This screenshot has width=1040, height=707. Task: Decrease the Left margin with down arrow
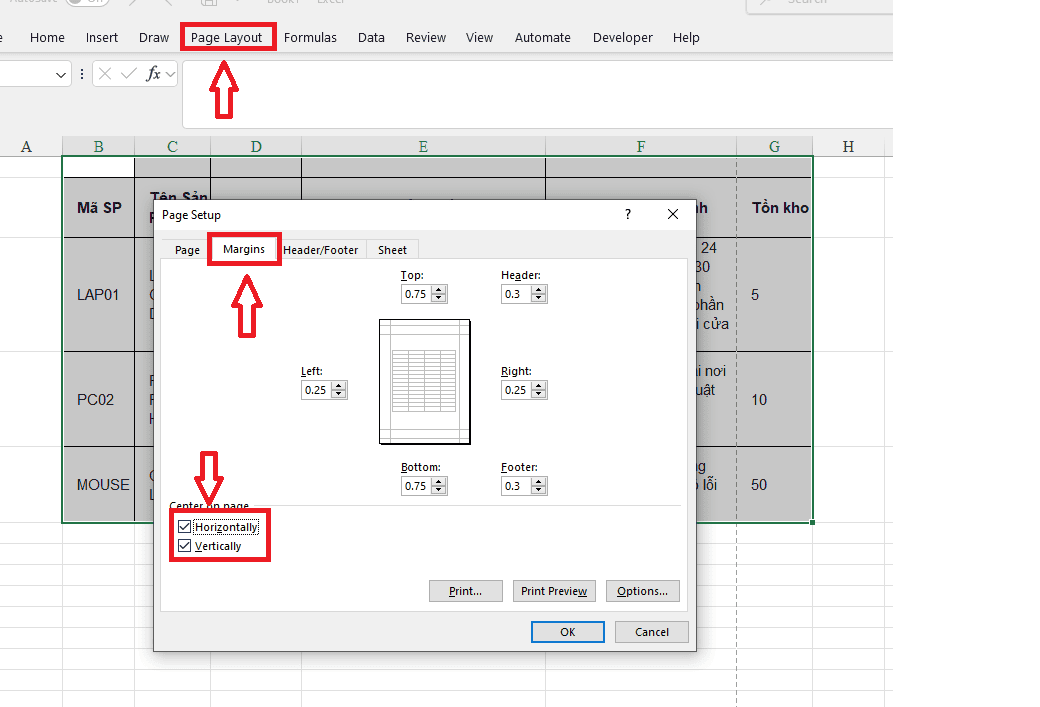pos(339,395)
